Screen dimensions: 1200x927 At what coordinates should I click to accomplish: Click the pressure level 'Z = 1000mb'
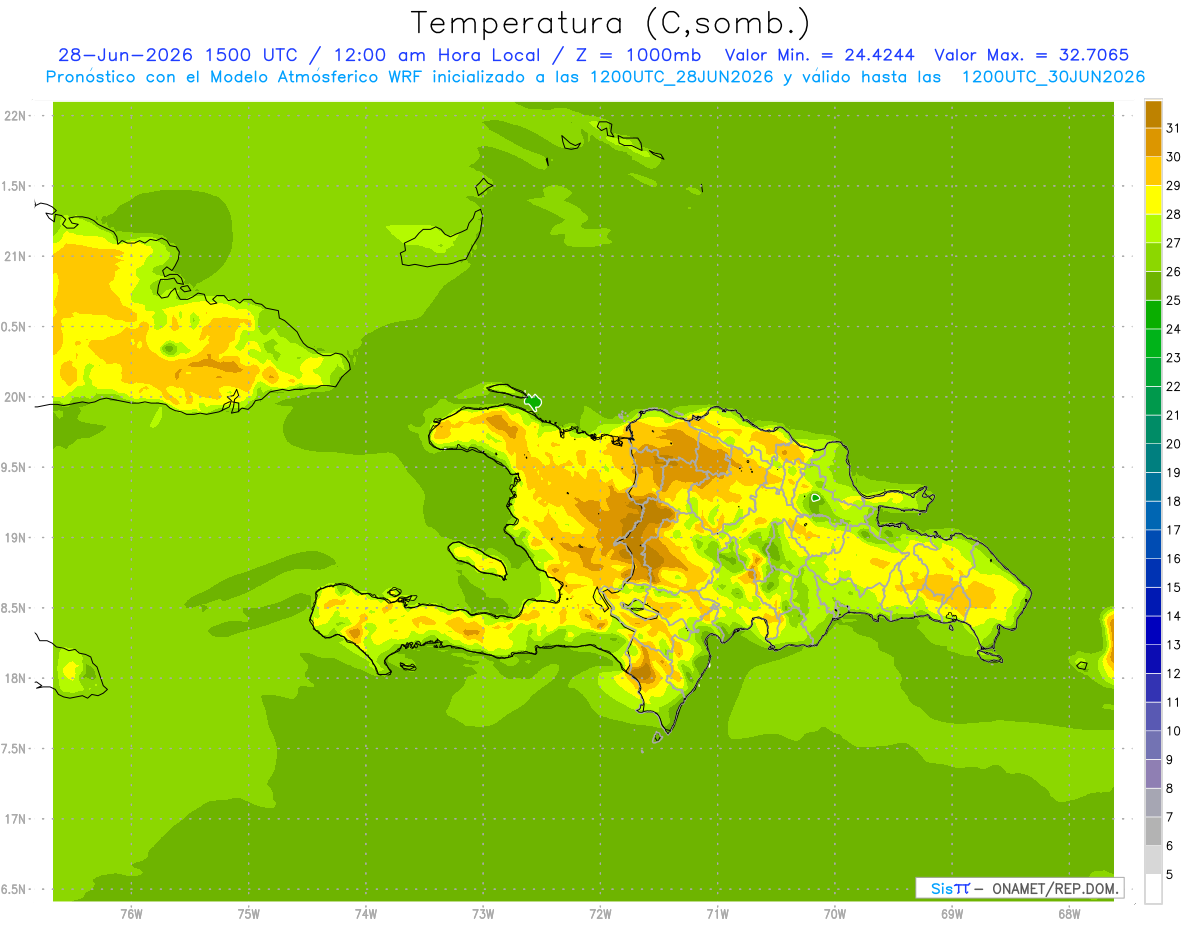[x=638, y=55]
